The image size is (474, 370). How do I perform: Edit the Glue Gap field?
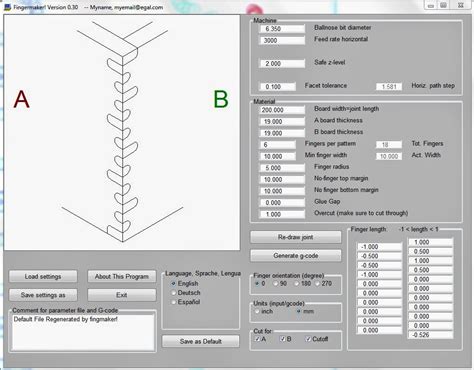click(282, 202)
